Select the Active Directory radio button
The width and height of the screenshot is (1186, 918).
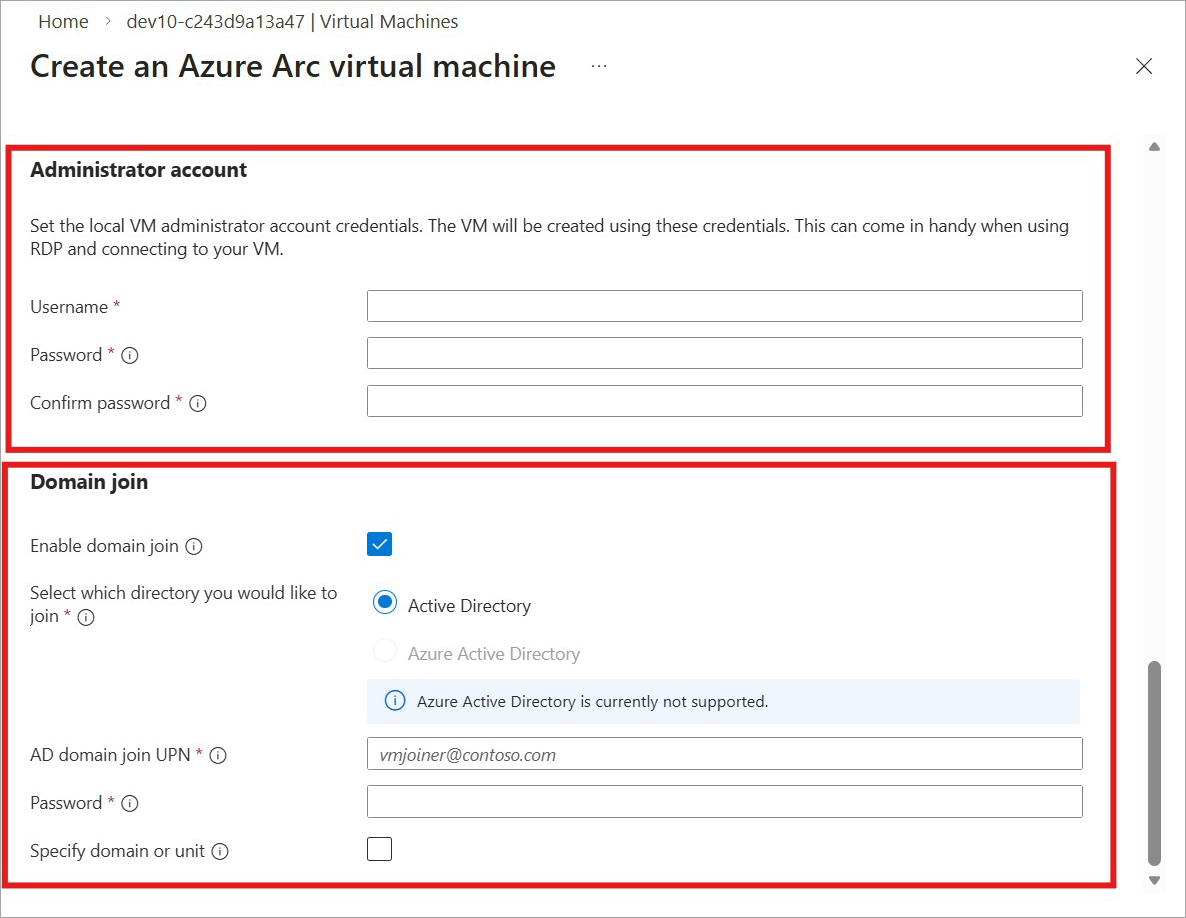click(385, 603)
